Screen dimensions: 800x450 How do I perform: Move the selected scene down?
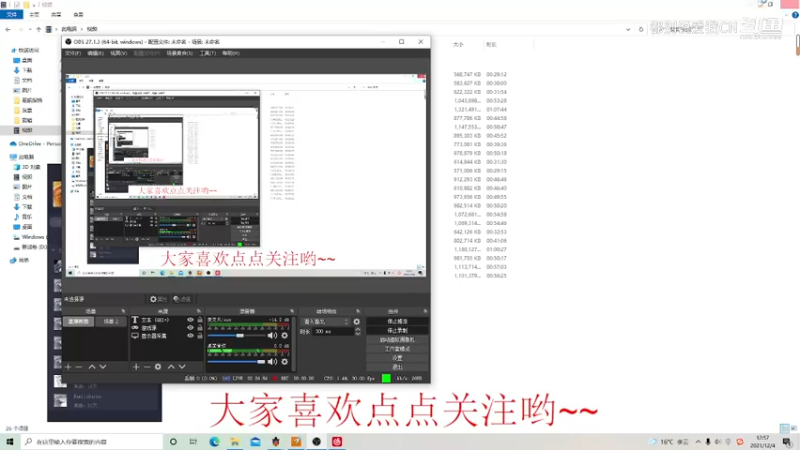click(103, 367)
